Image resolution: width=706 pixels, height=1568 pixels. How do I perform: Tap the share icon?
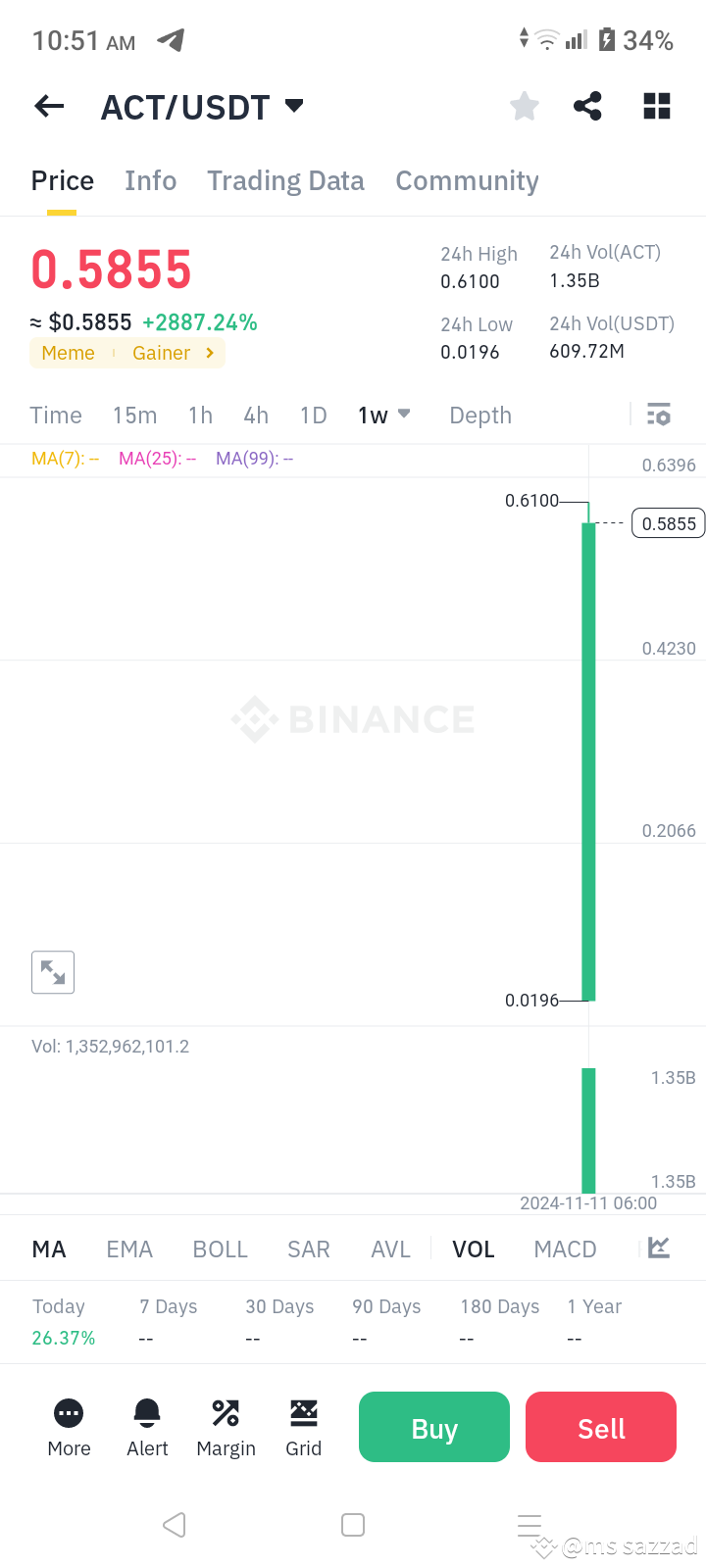pyautogui.click(x=587, y=106)
